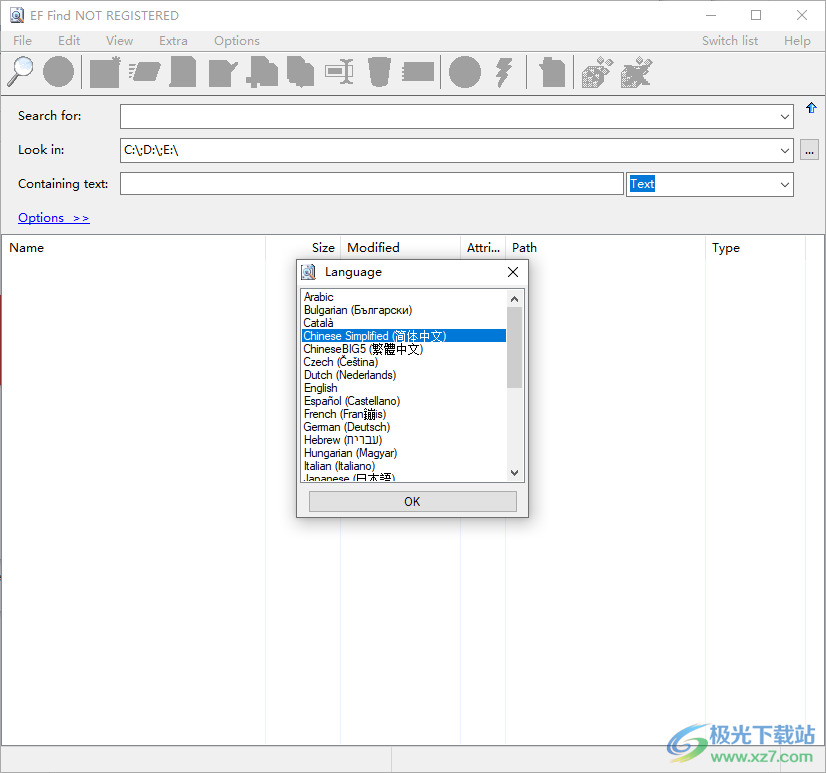Select Czech (Čeština) language

tap(404, 362)
